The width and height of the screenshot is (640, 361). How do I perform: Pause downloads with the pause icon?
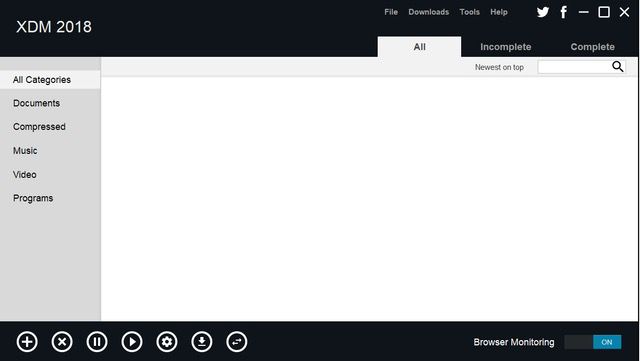click(97, 342)
